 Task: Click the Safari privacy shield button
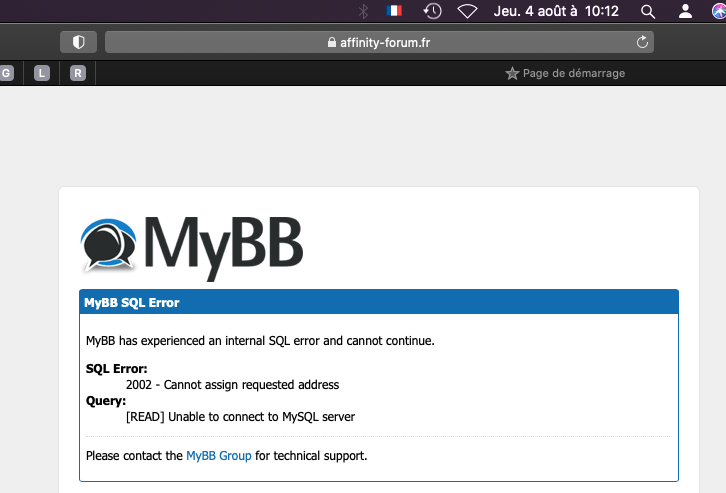(x=78, y=42)
